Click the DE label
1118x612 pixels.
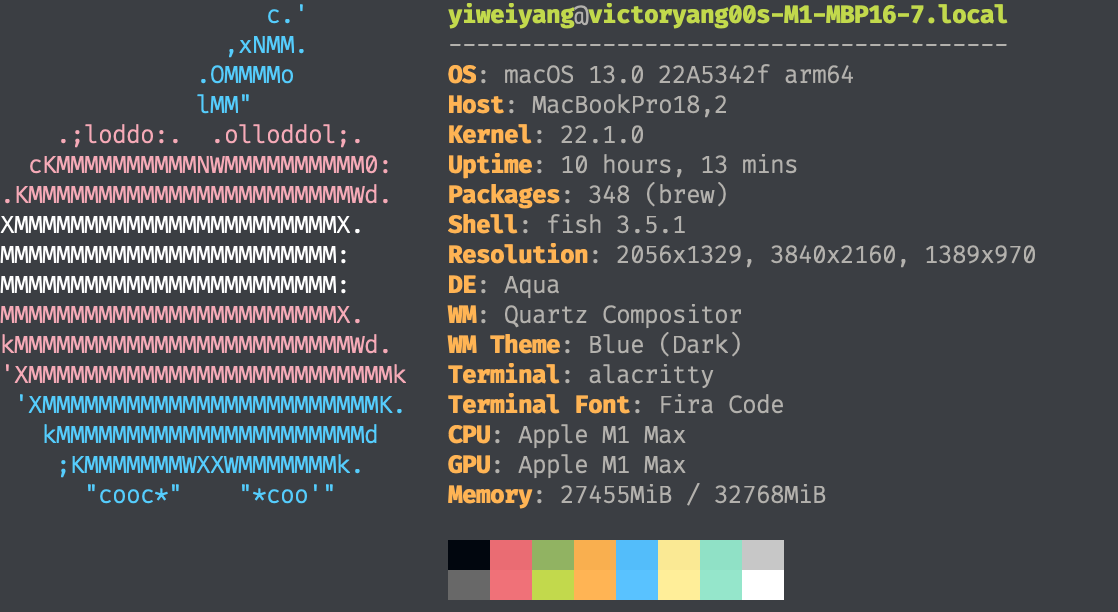pyautogui.click(x=461, y=285)
